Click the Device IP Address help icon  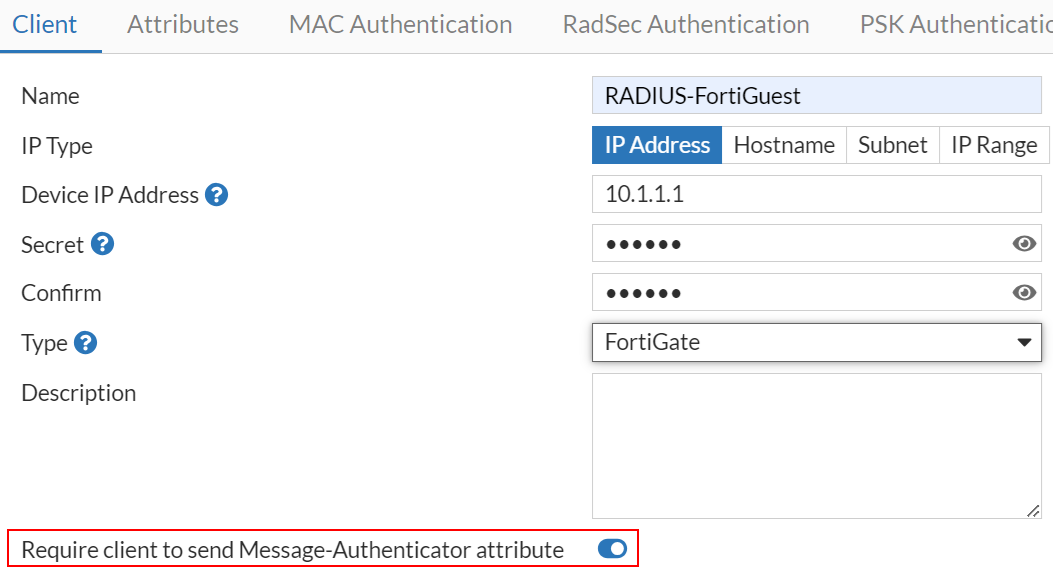coord(217,195)
